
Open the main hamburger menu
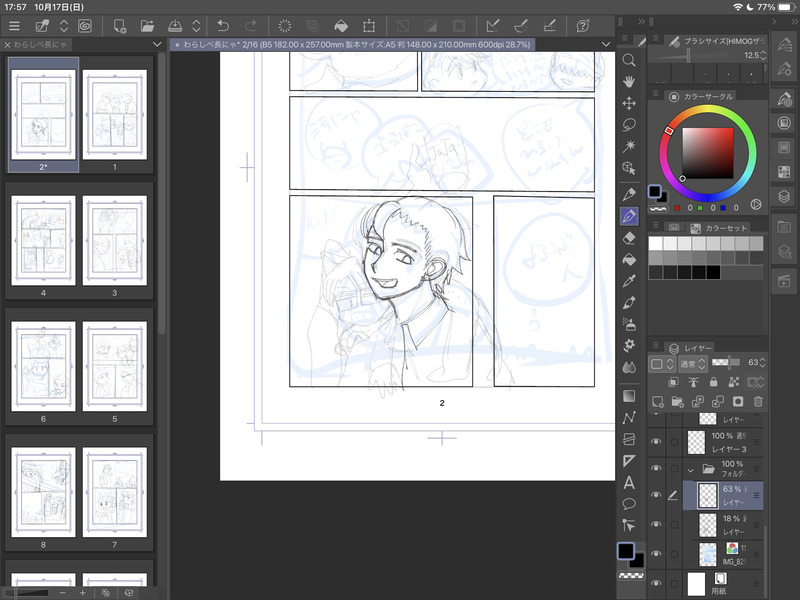14,26
